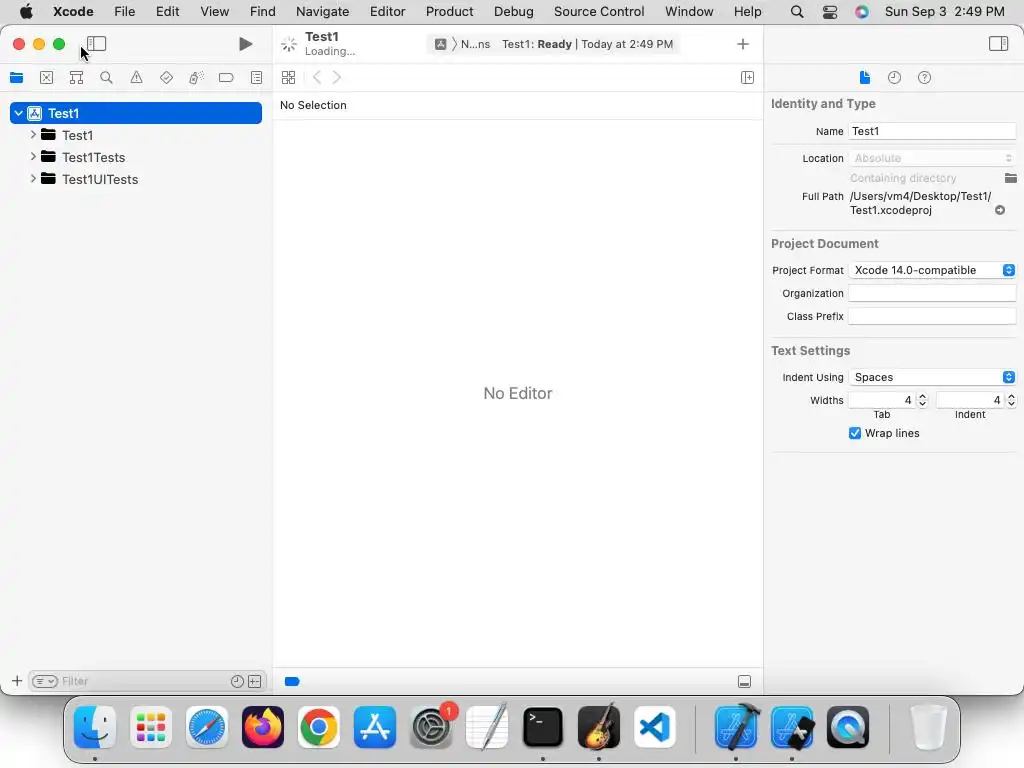Select the History inspector clock icon
This screenshot has width=1024, height=768.
[x=895, y=78]
